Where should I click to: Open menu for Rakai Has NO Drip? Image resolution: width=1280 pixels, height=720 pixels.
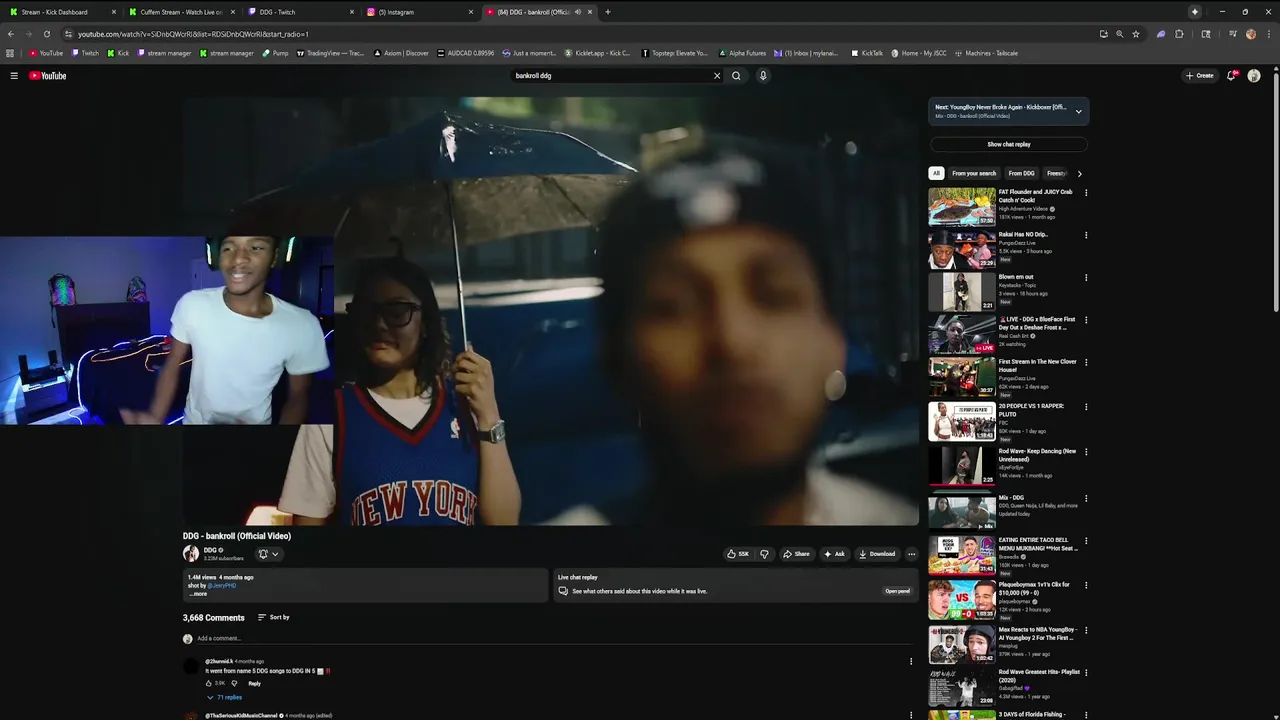click(1086, 236)
